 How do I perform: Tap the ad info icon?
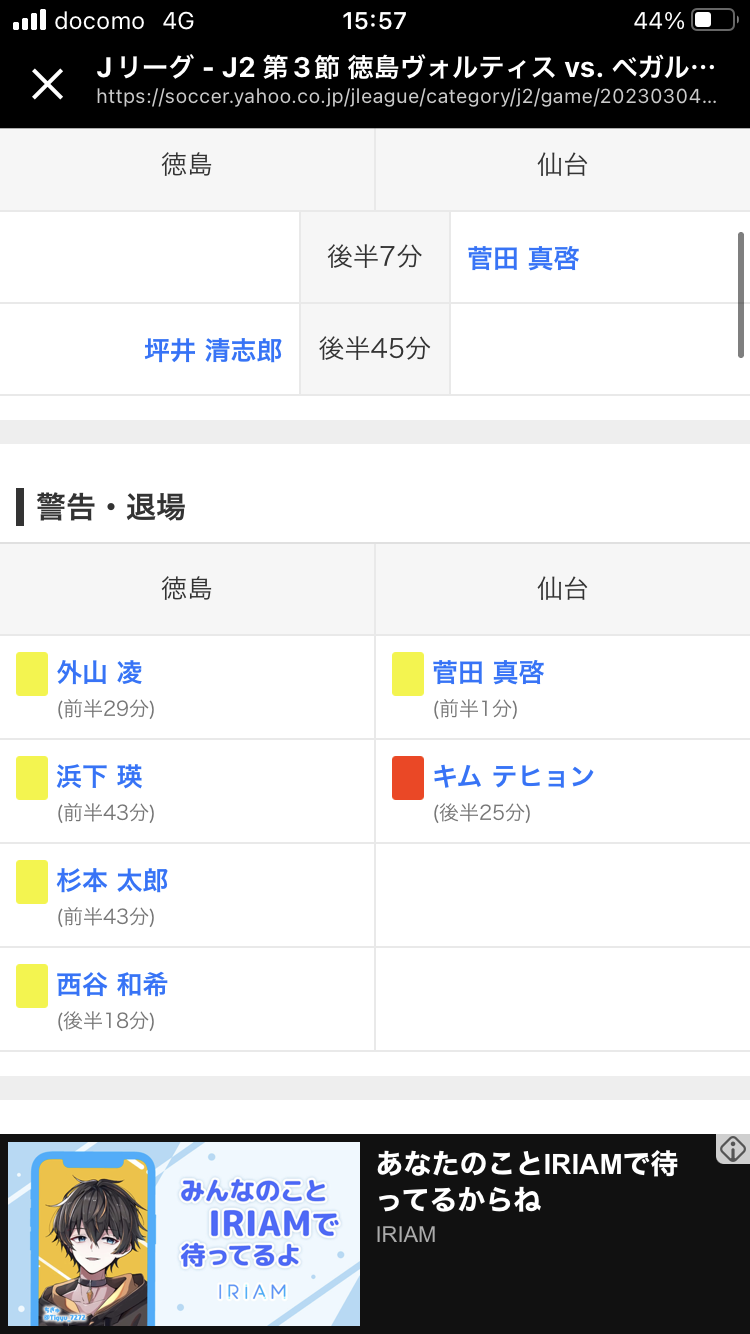click(733, 1149)
